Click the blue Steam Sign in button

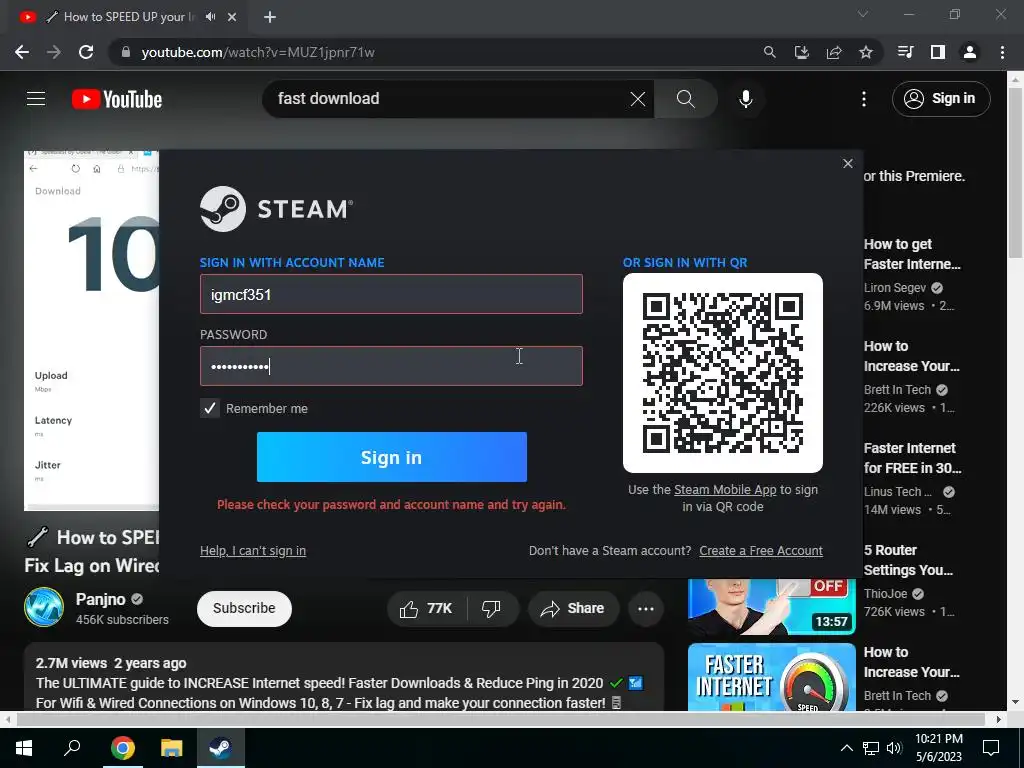pos(392,457)
